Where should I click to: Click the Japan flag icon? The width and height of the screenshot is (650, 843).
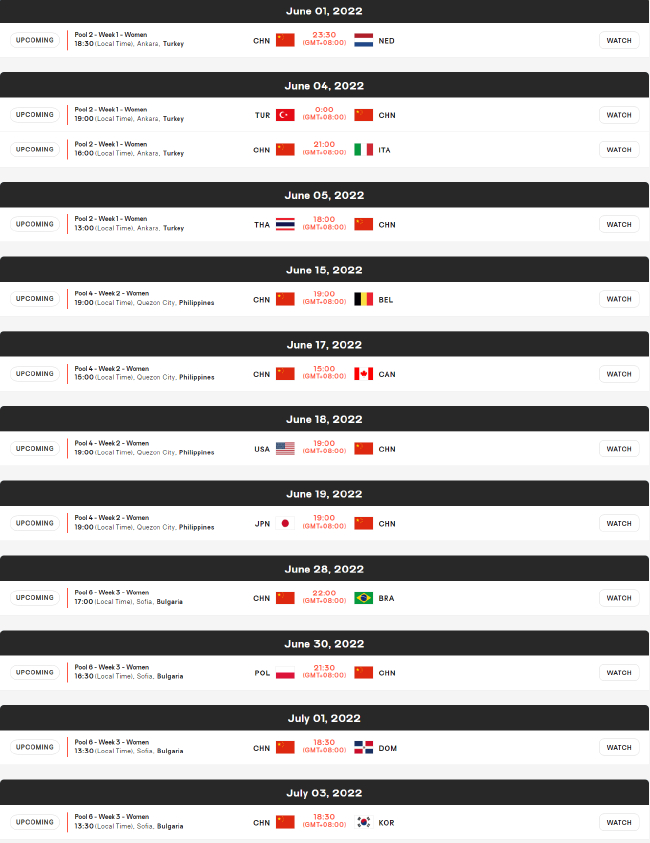285,523
